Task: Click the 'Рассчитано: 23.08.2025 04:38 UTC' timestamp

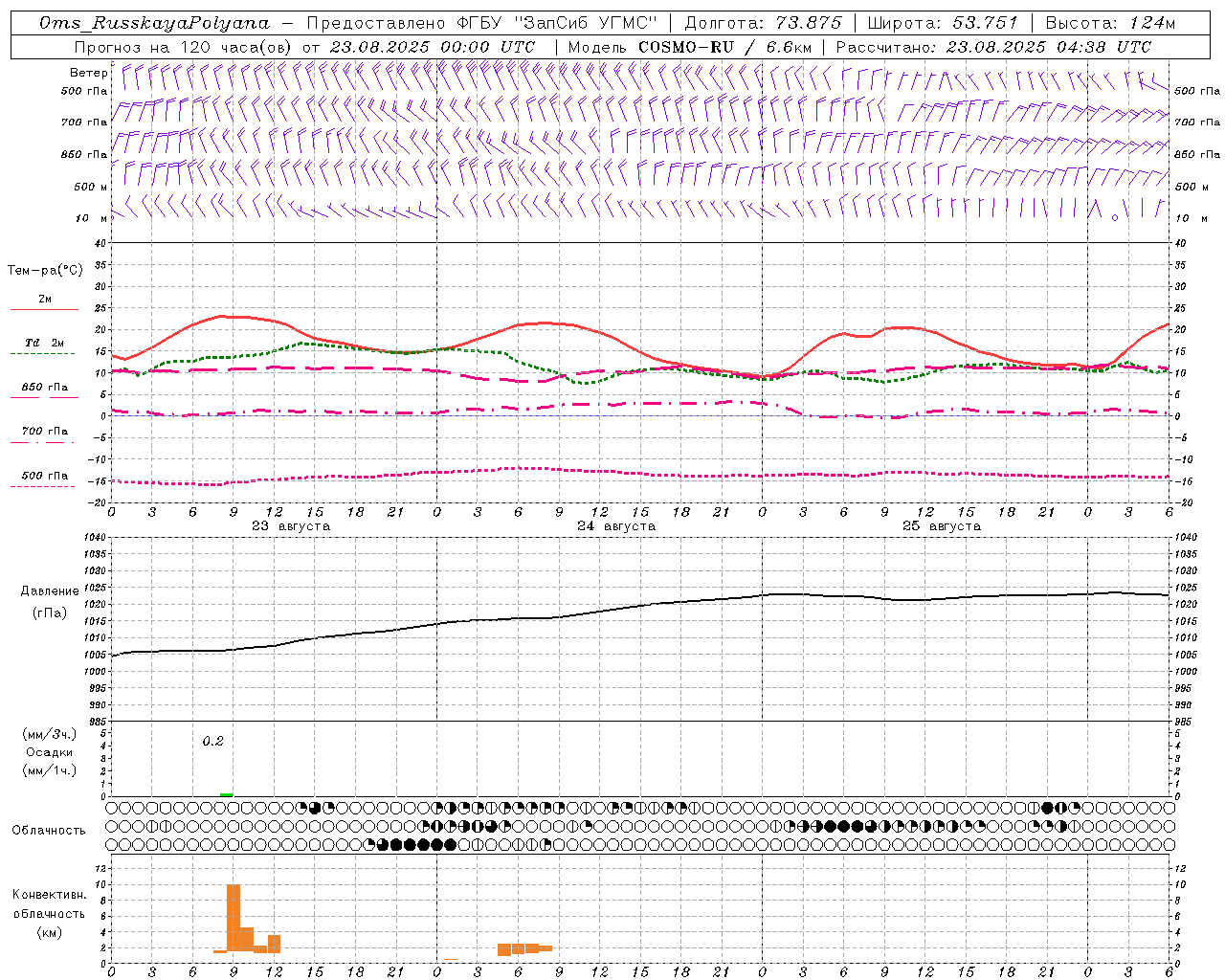Action: (993, 47)
